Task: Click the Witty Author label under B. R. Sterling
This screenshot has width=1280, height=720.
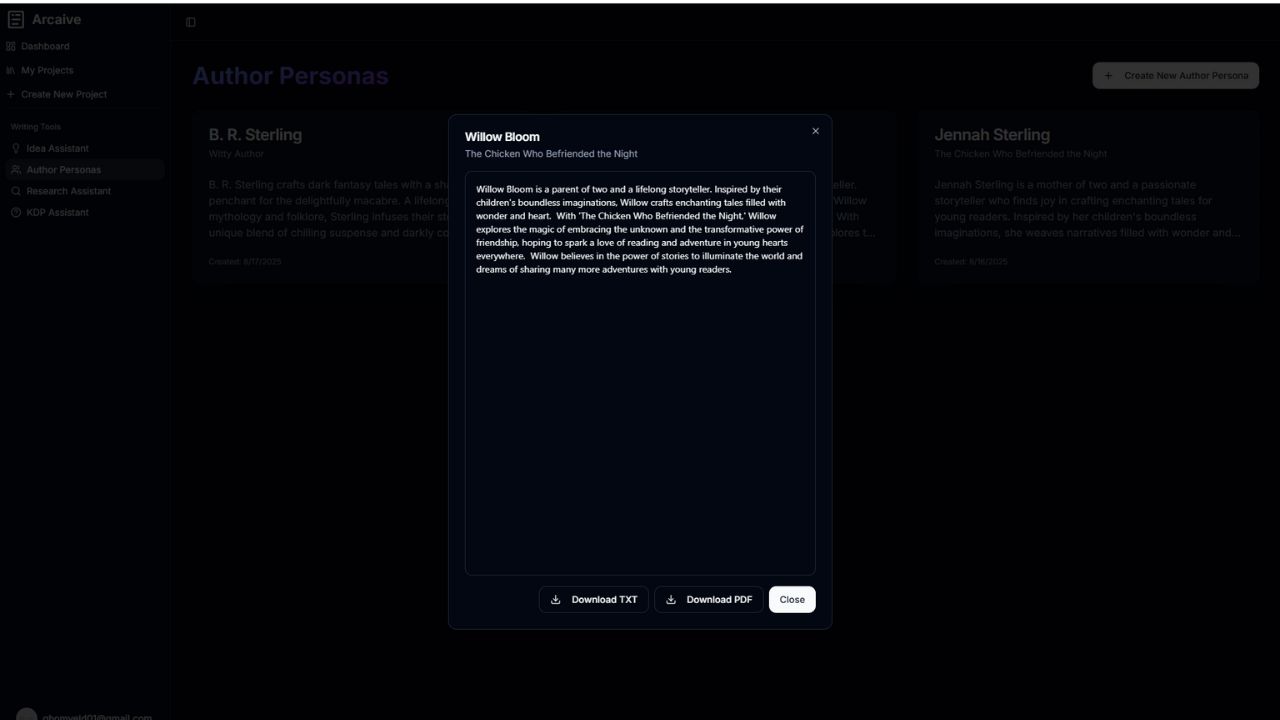Action: tap(236, 154)
